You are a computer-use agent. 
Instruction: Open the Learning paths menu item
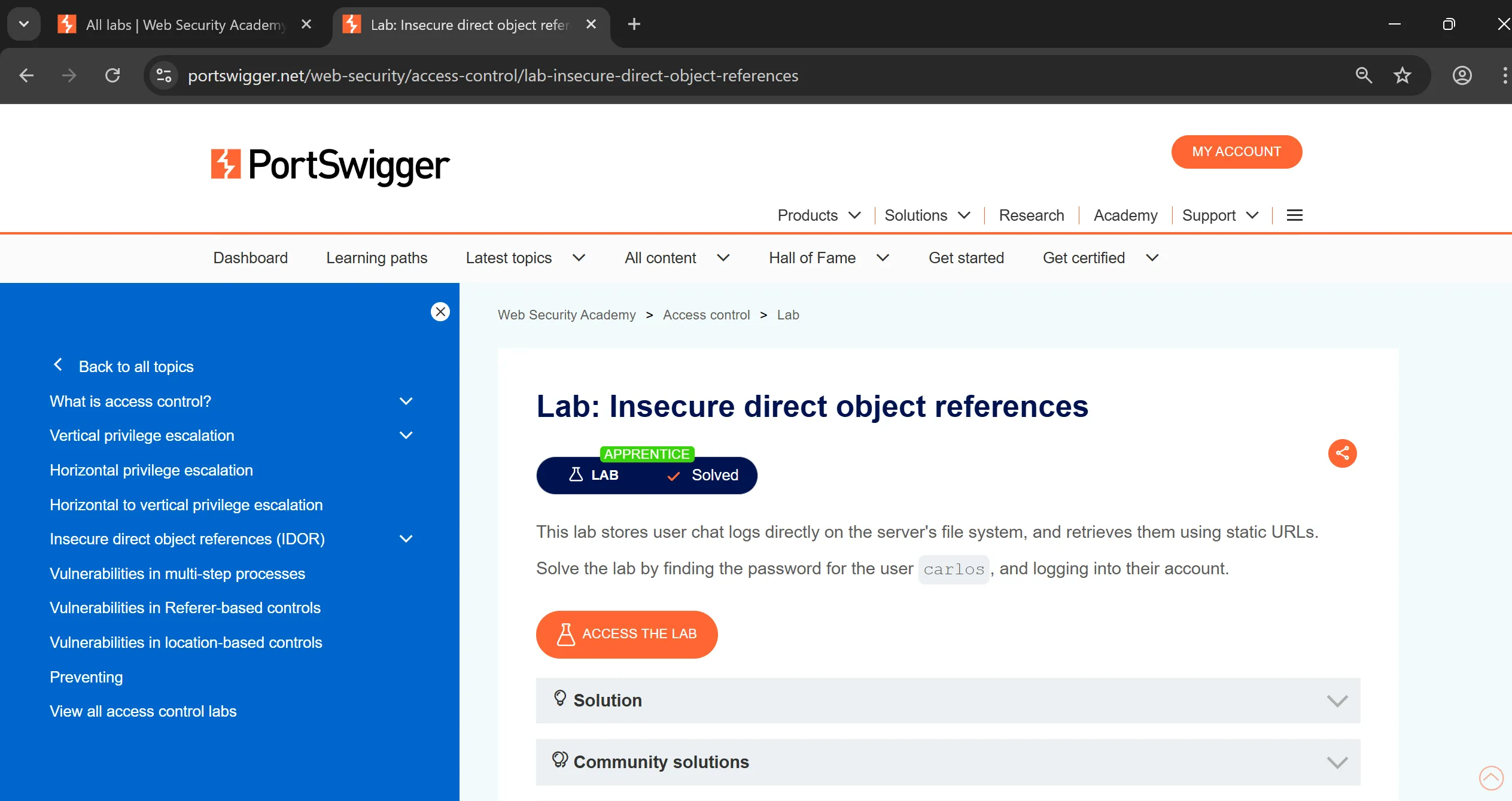[x=376, y=258]
